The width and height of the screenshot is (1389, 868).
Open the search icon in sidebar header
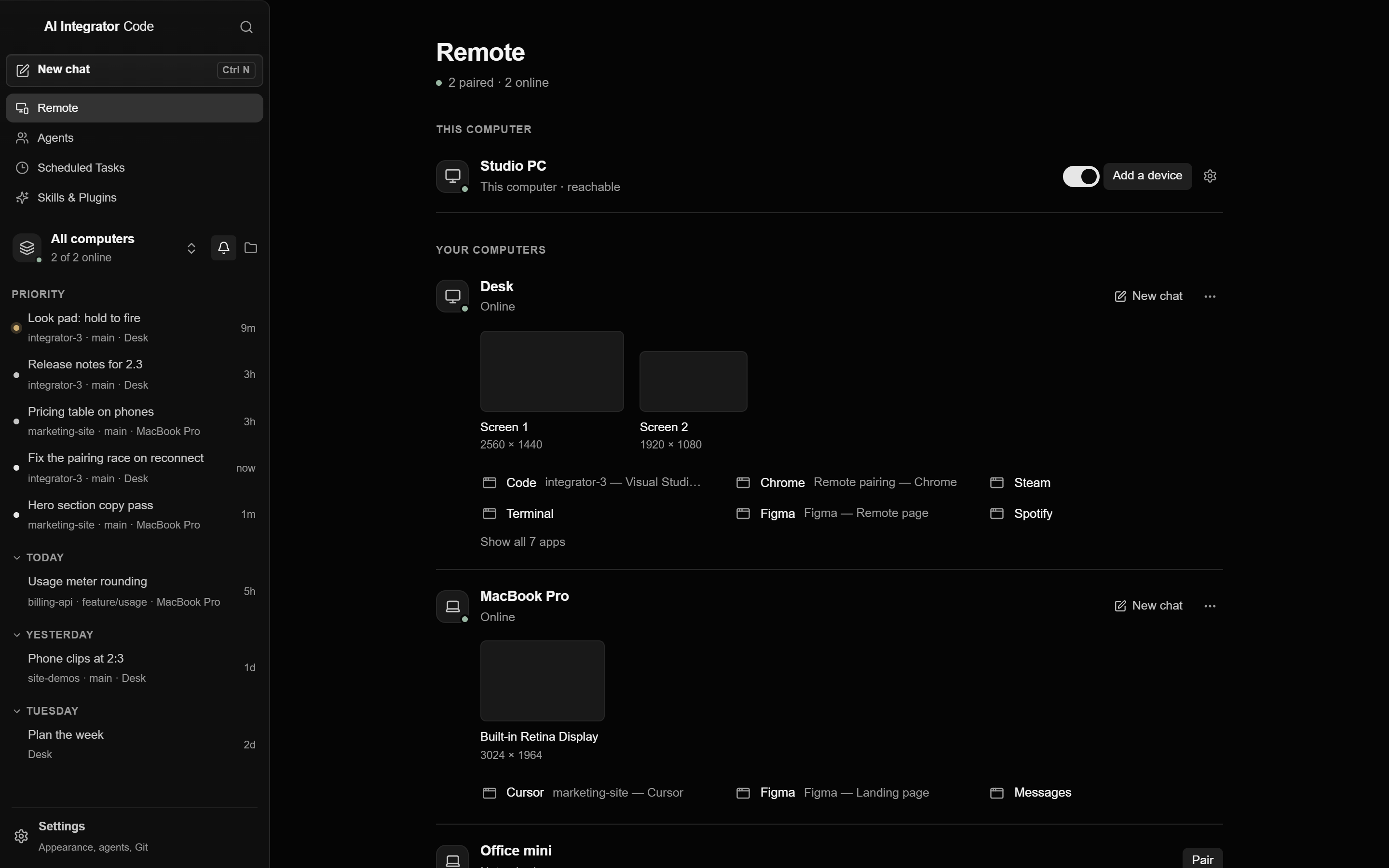[246, 27]
